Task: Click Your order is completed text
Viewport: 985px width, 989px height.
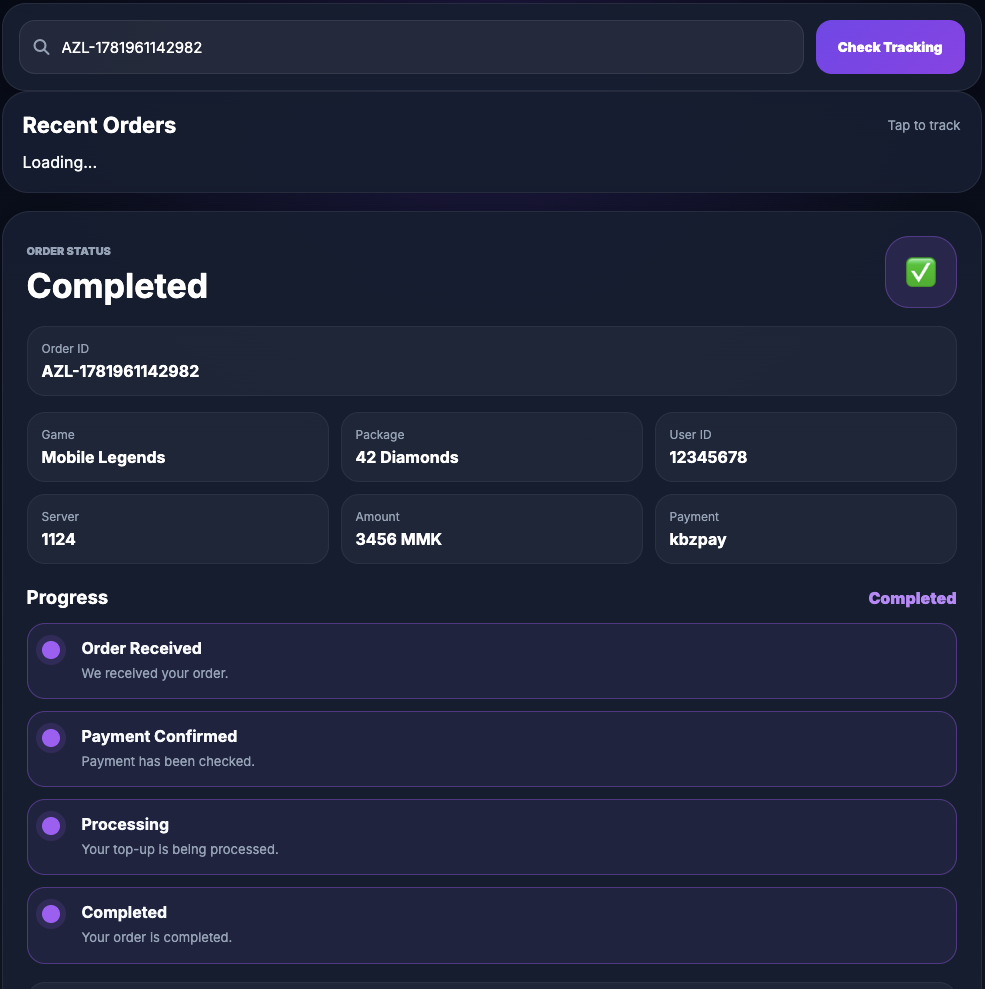Action: (x=156, y=937)
